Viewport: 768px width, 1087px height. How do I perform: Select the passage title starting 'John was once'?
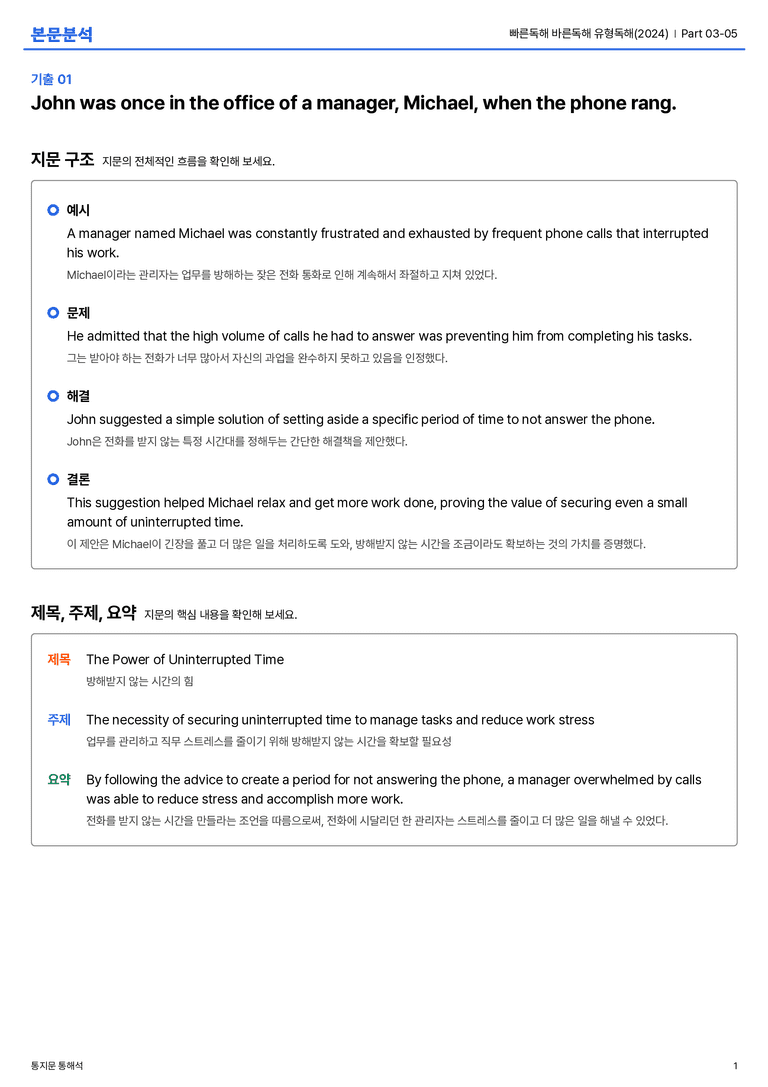354,103
